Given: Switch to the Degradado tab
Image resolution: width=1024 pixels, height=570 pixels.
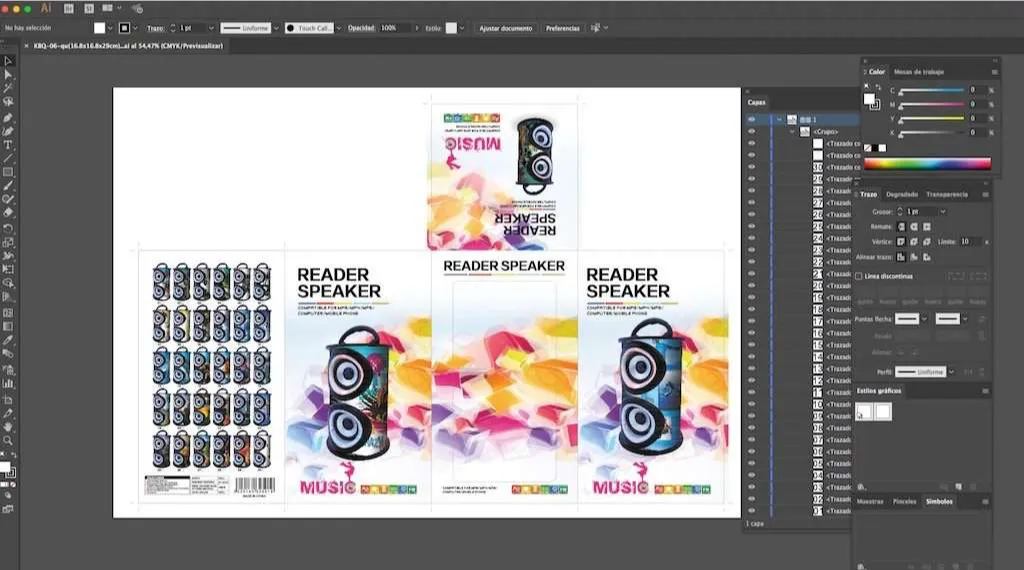Looking at the screenshot, I should [x=901, y=194].
